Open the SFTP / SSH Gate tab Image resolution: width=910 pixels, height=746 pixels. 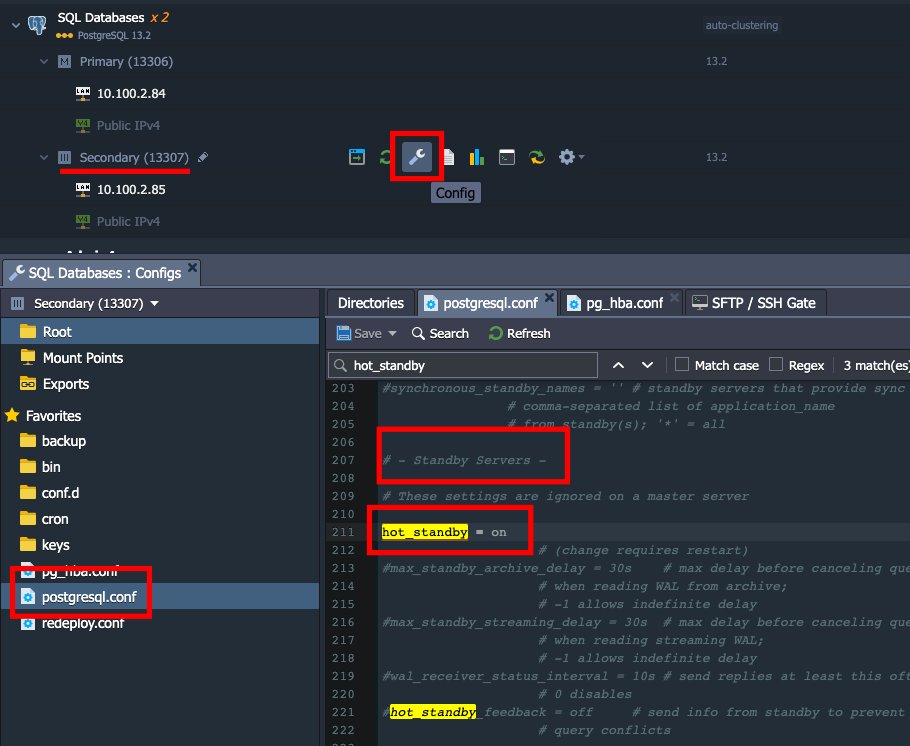click(755, 303)
